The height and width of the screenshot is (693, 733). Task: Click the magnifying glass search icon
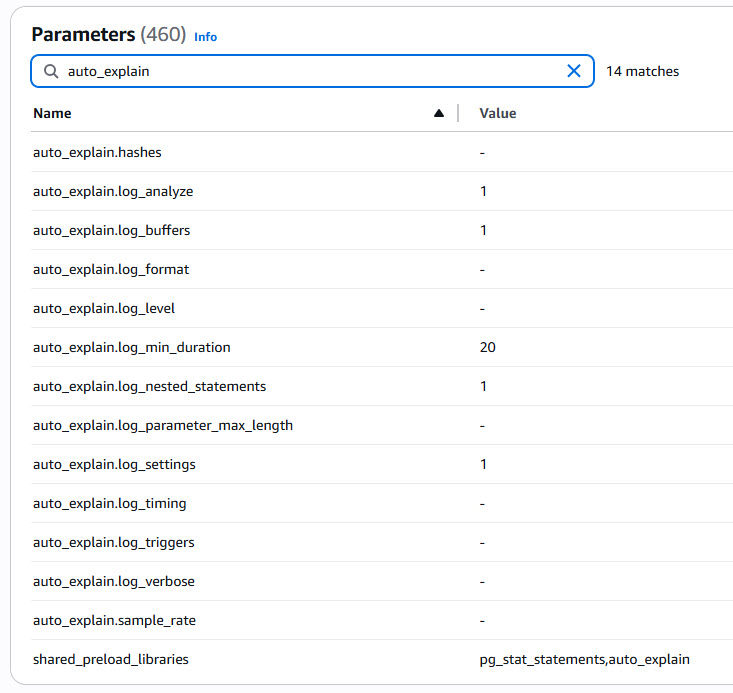click(x=51, y=71)
